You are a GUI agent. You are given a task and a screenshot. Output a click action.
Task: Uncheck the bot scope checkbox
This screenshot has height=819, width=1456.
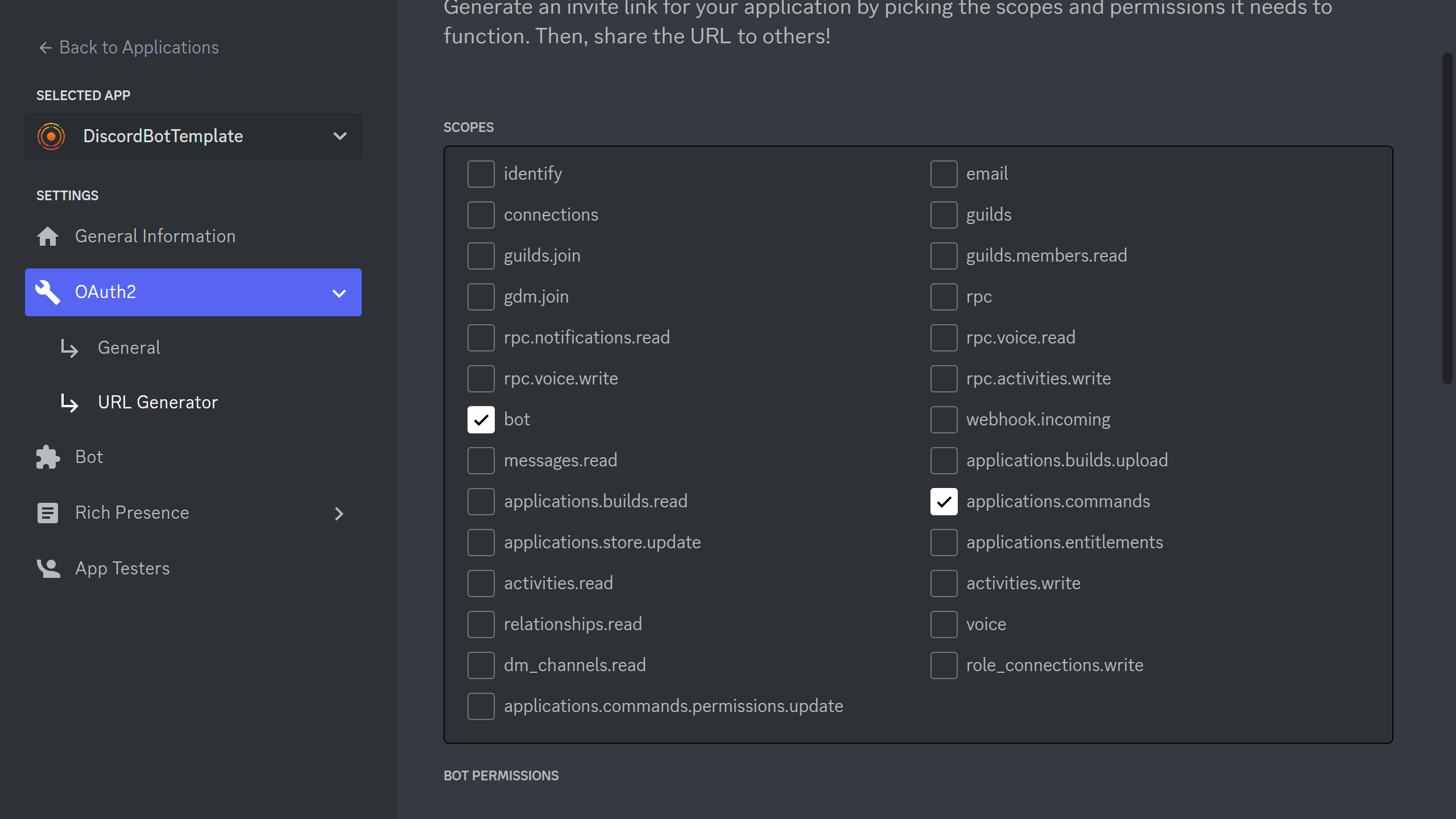coord(481,420)
